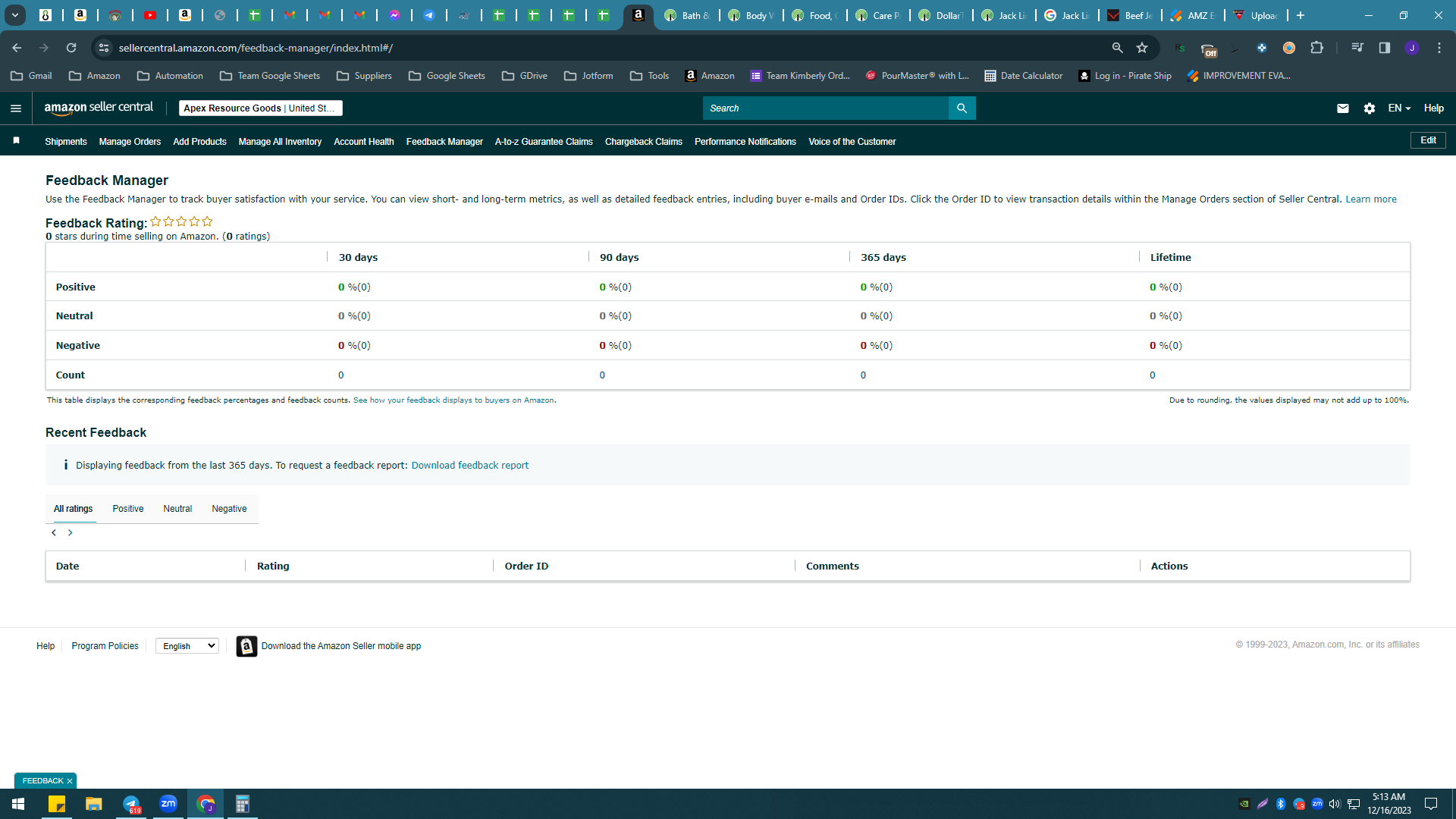Open the English language selector in footer
This screenshot has width=1456, height=819.
tap(187, 646)
